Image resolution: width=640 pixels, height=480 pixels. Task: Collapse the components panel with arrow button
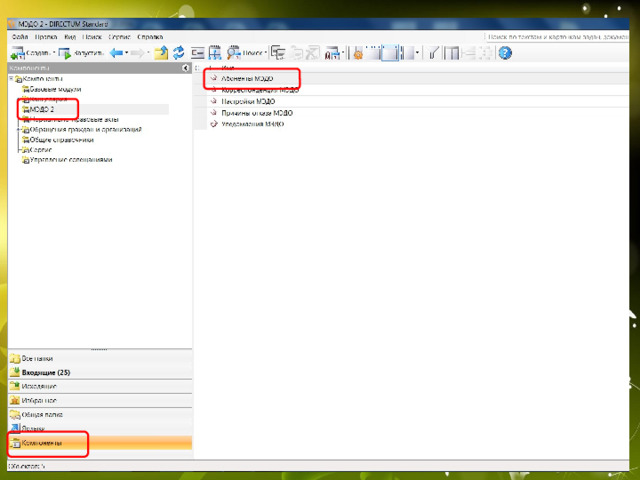pyautogui.click(x=186, y=67)
